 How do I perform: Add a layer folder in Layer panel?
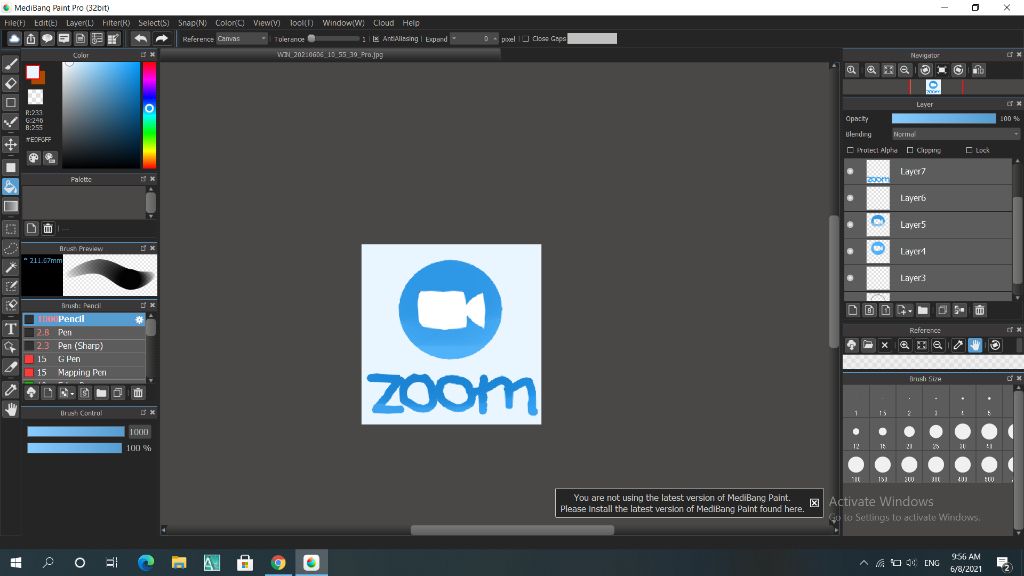922,310
